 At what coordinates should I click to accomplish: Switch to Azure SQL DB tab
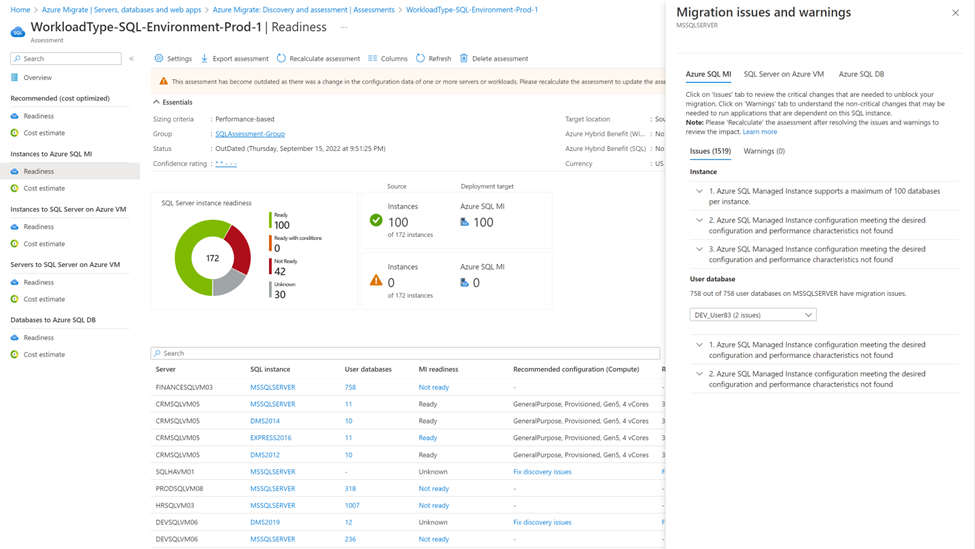(861, 74)
